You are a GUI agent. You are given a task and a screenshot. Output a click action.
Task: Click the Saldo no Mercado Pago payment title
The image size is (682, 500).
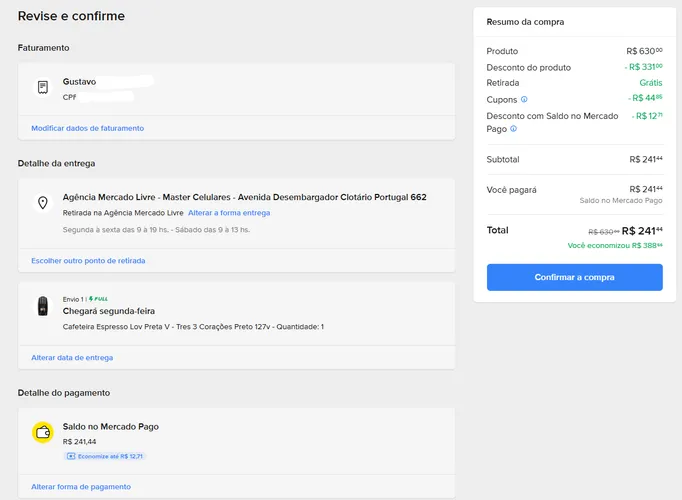click(111, 427)
